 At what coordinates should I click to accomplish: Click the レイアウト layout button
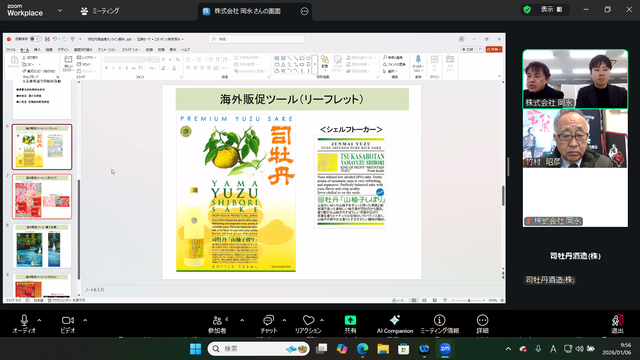pyautogui.click(x=87, y=58)
